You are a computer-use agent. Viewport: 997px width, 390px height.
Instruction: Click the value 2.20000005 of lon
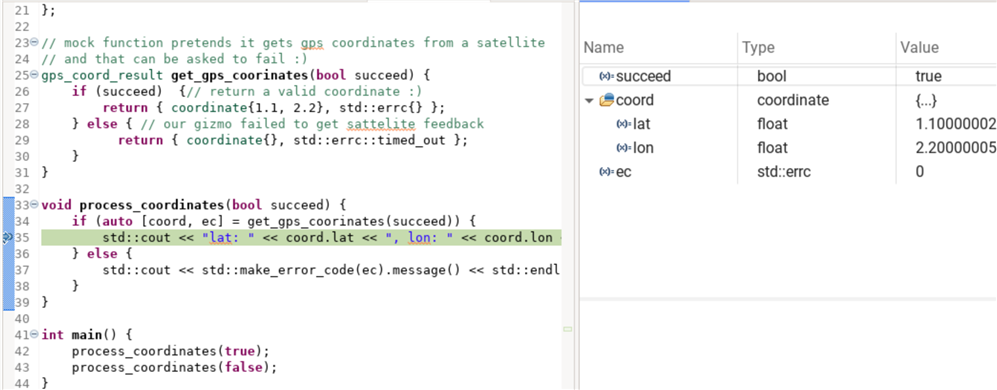point(955,148)
